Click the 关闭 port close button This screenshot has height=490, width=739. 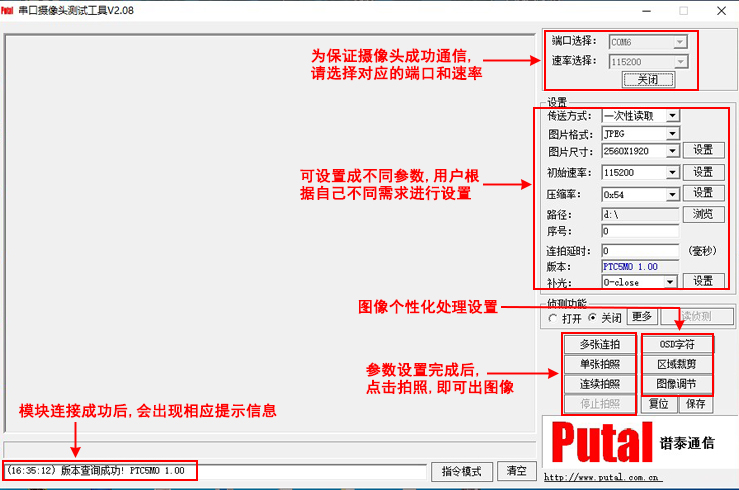pos(647,79)
